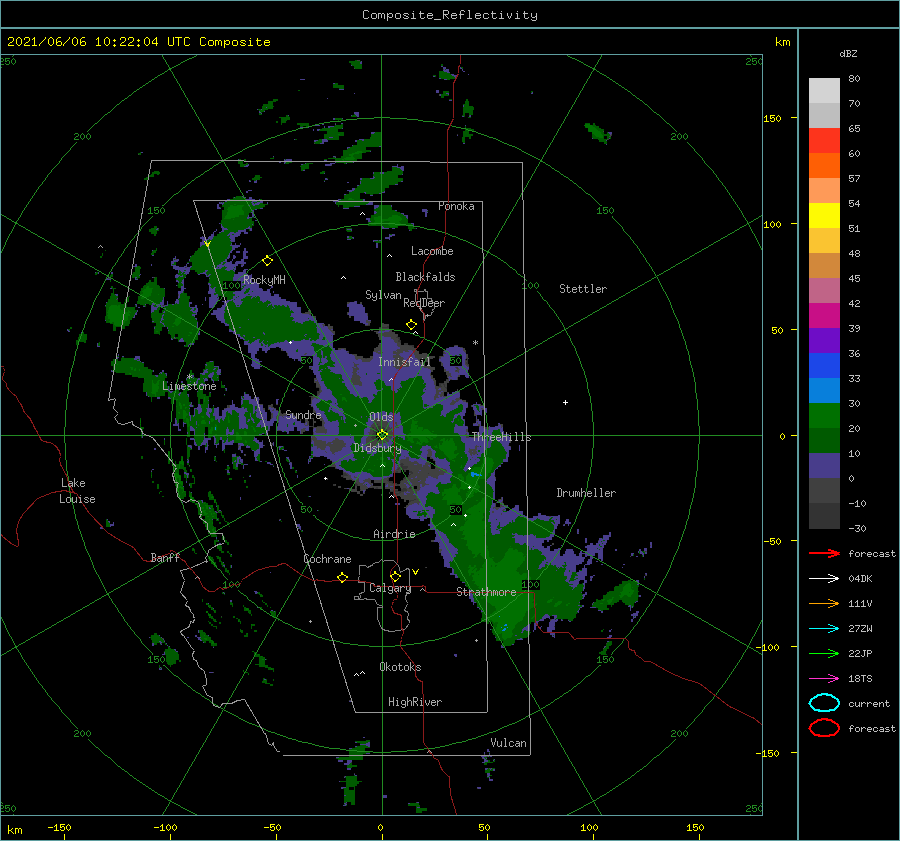The width and height of the screenshot is (900, 841).
Task: Click the yellow diamond marker near RockyMH
Action: 267,261
